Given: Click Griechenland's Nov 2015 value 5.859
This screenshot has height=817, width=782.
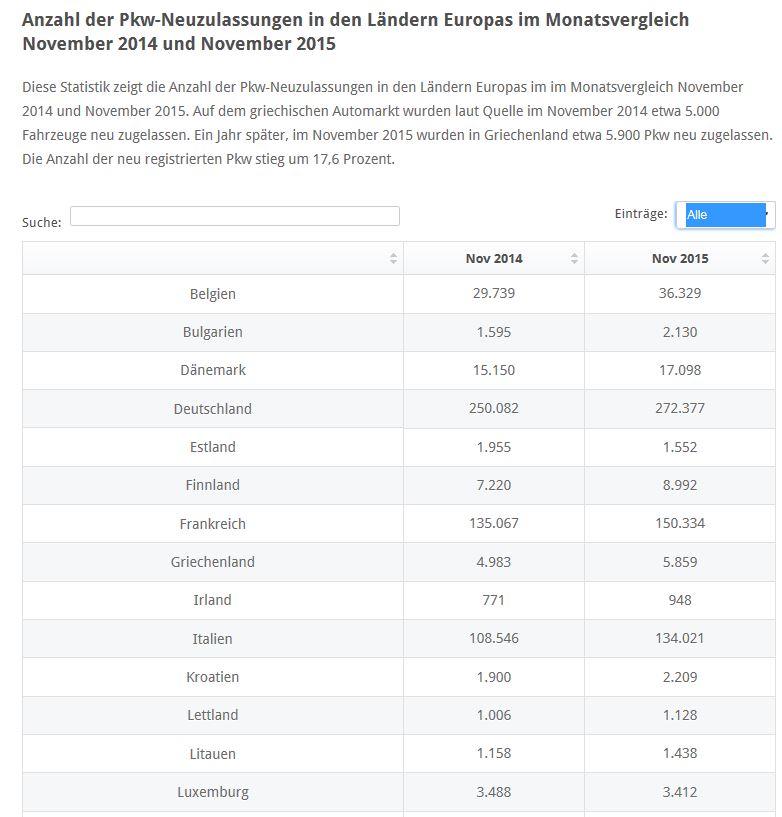Looking at the screenshot, I should pos(680,562).
